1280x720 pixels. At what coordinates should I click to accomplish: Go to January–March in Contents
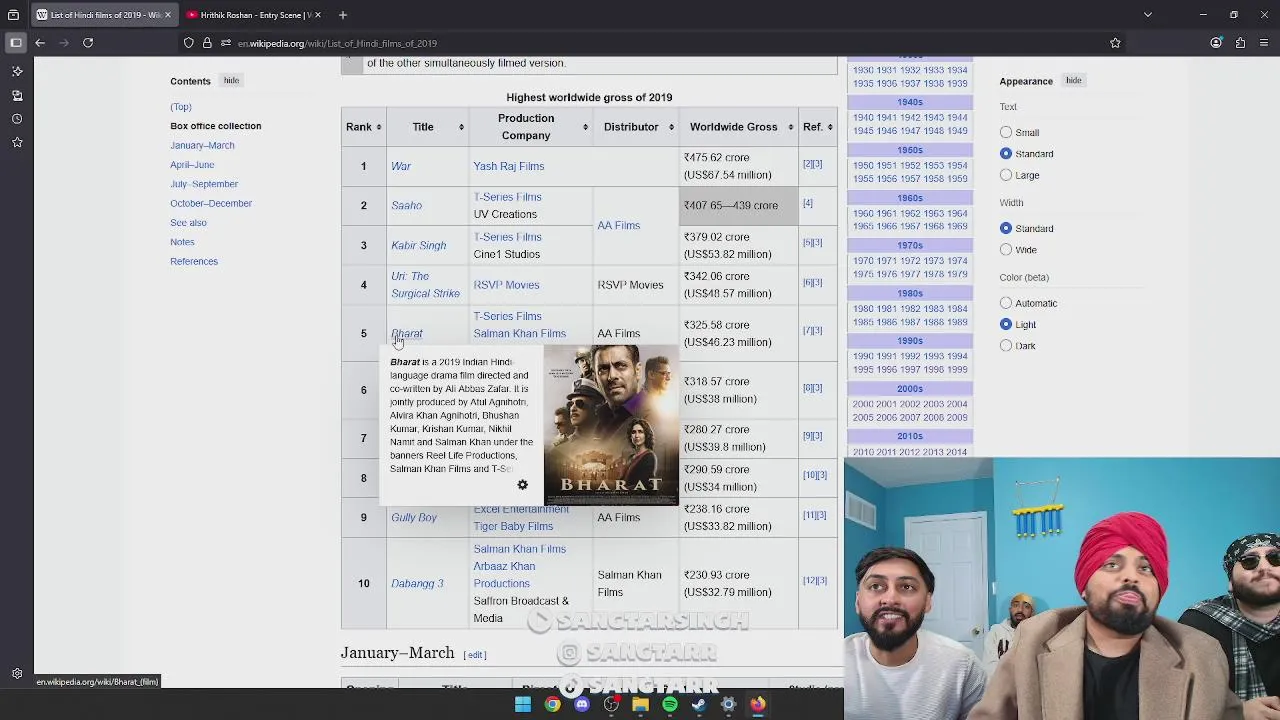click(x=202, y=145)
